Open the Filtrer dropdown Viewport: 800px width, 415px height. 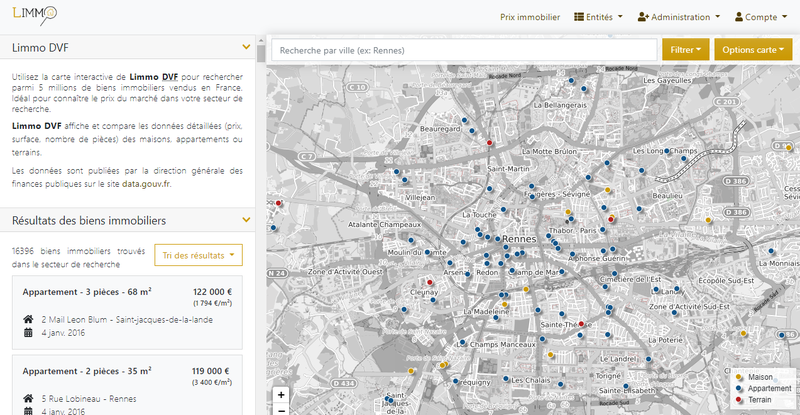pyautogui.click(x=686, y=50)
